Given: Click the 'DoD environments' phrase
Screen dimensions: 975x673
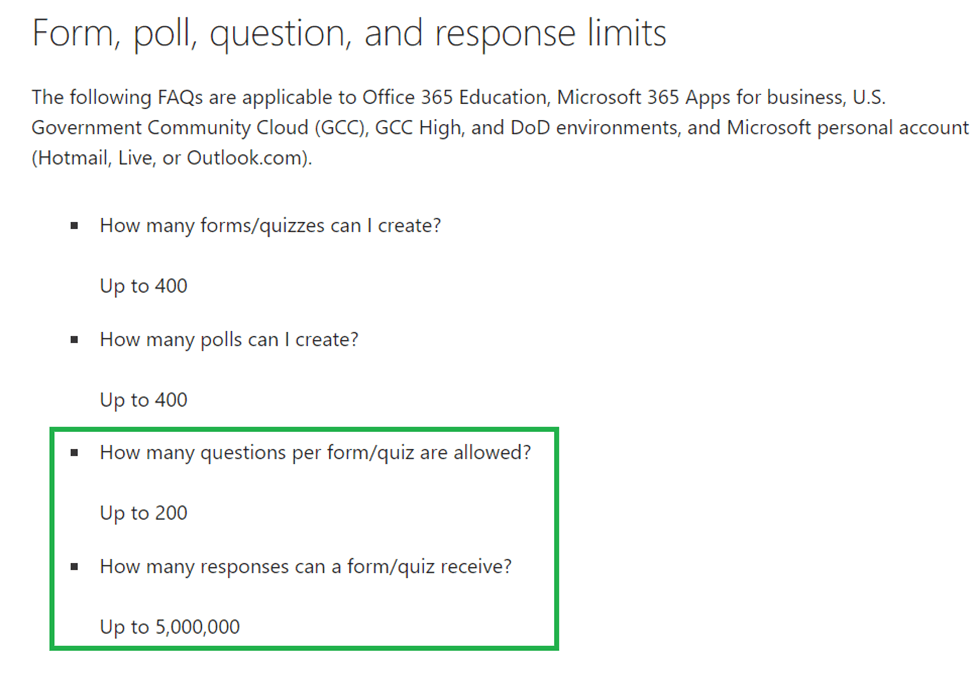Looking at the screenshot, I should [594, 128].
